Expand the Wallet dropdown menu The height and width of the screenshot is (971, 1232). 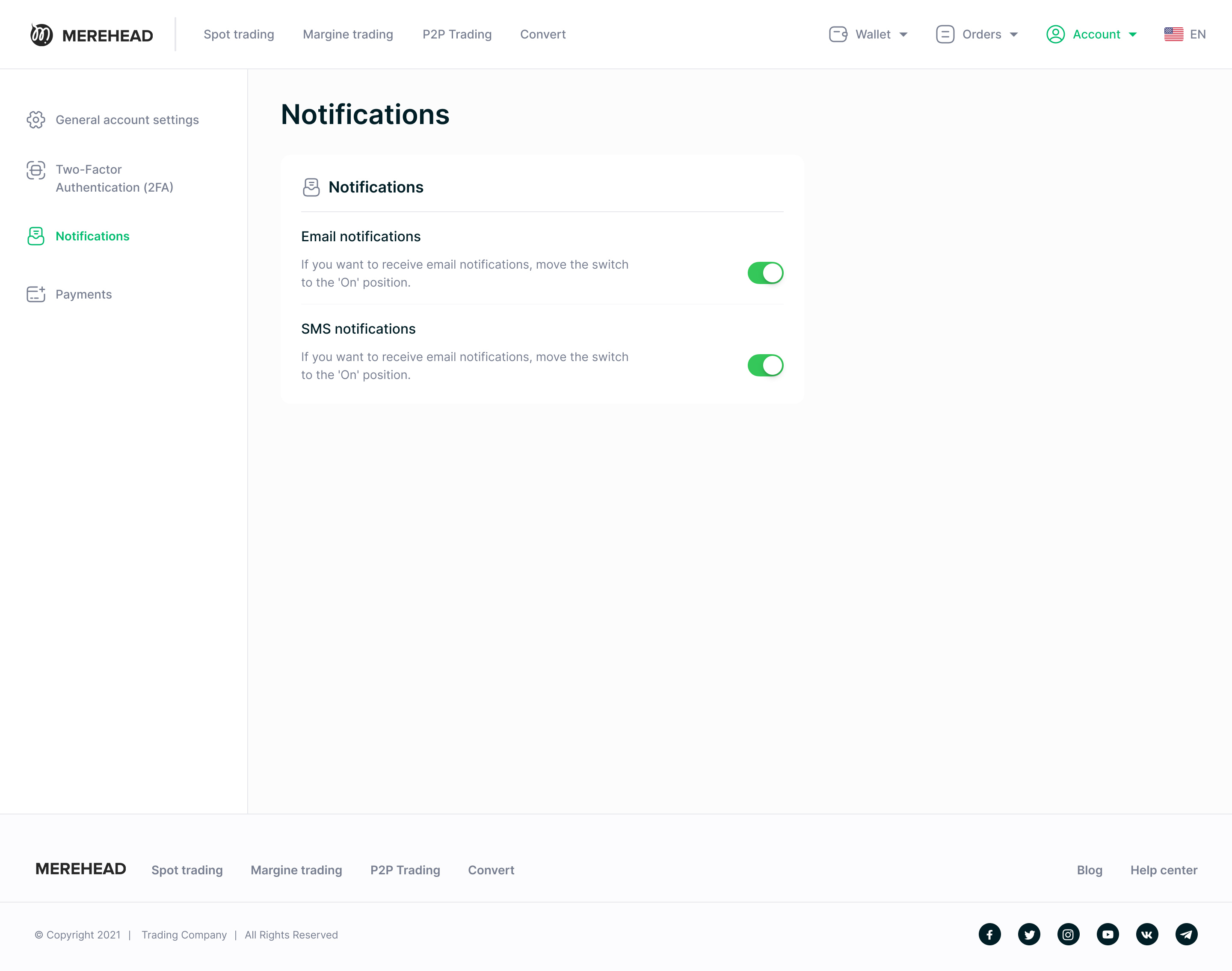868,34
